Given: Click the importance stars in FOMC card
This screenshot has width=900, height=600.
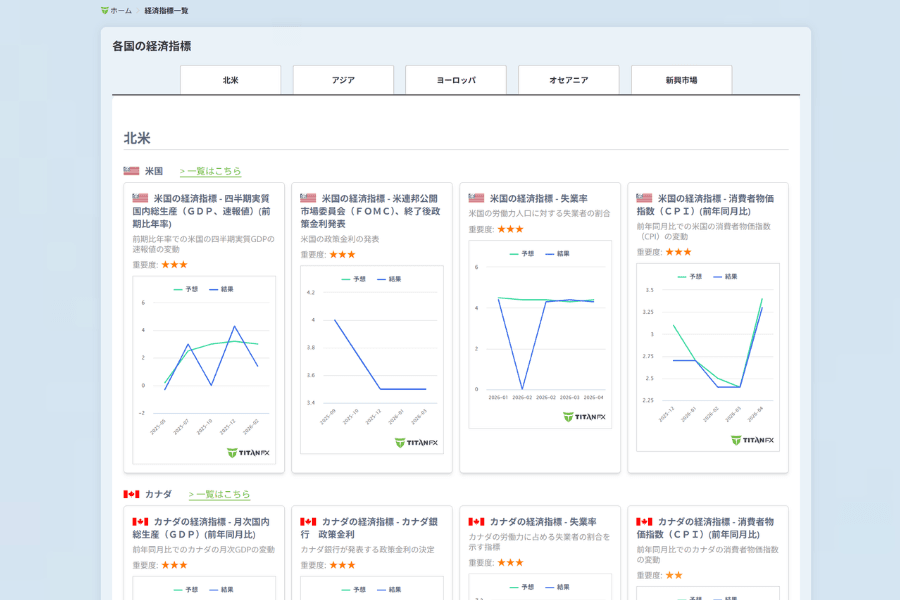Looking at the screenshot, I should tap(343, 254).
